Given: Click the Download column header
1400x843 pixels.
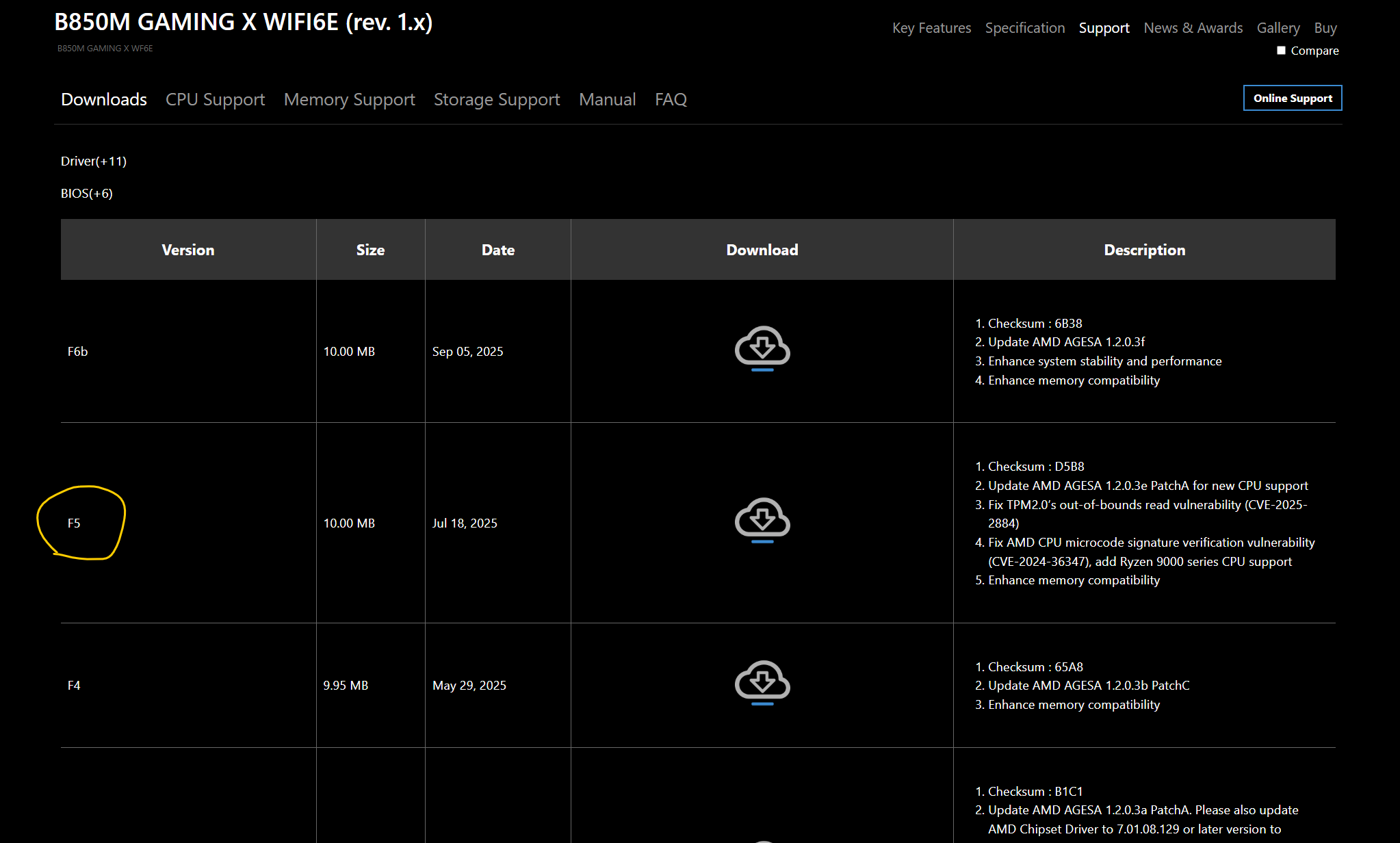Looking at the screenshot, I should pos(762,250).
